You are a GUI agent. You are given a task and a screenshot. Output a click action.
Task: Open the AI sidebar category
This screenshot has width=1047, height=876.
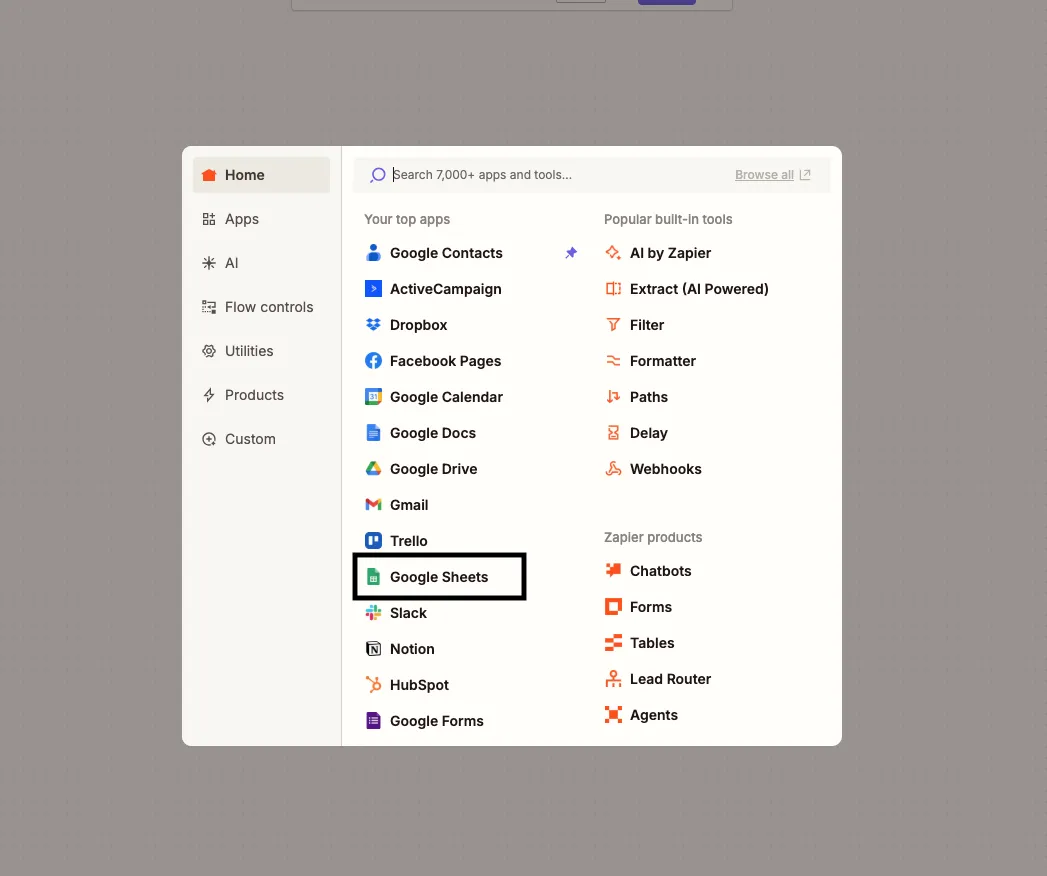(x=261, y=263)
